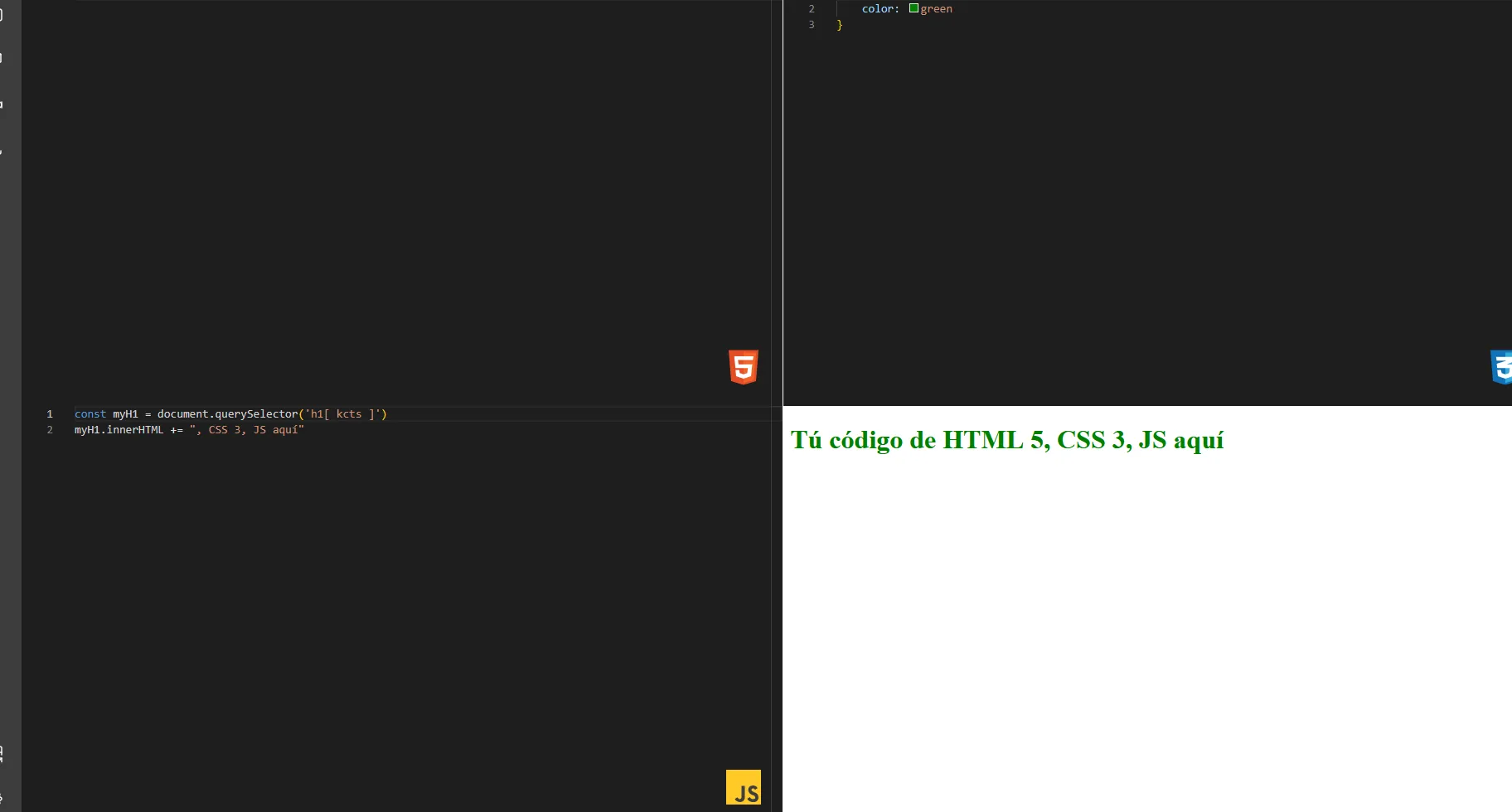The width and height of the screenshot is (1512, 812).
Task: Click line number 2 in the JS editor
Action: coord(50,430)
